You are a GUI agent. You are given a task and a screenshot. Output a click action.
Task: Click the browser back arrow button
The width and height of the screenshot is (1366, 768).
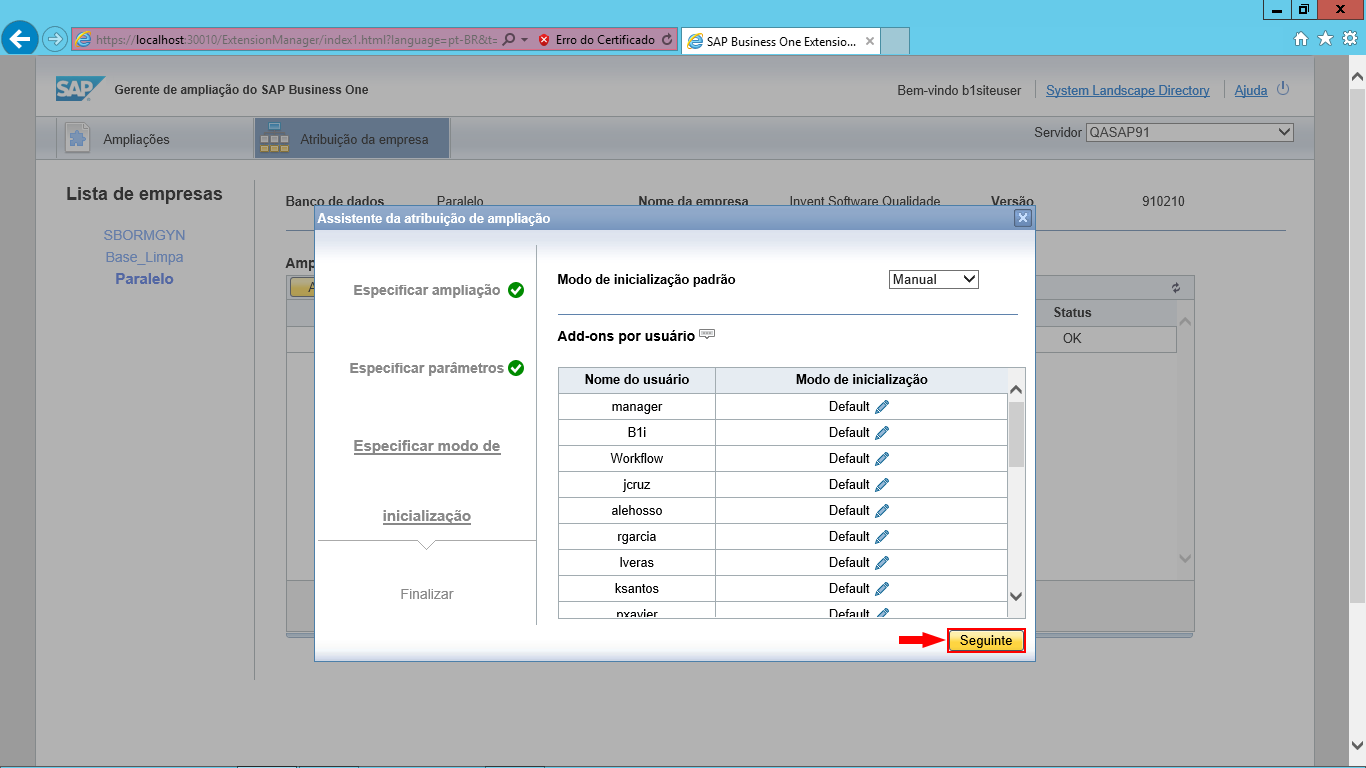pyautogui.click(x=20, y=39)
